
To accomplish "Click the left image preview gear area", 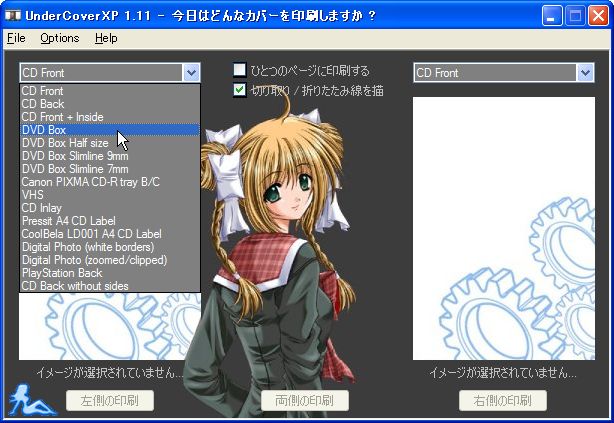I will [110, 326].
